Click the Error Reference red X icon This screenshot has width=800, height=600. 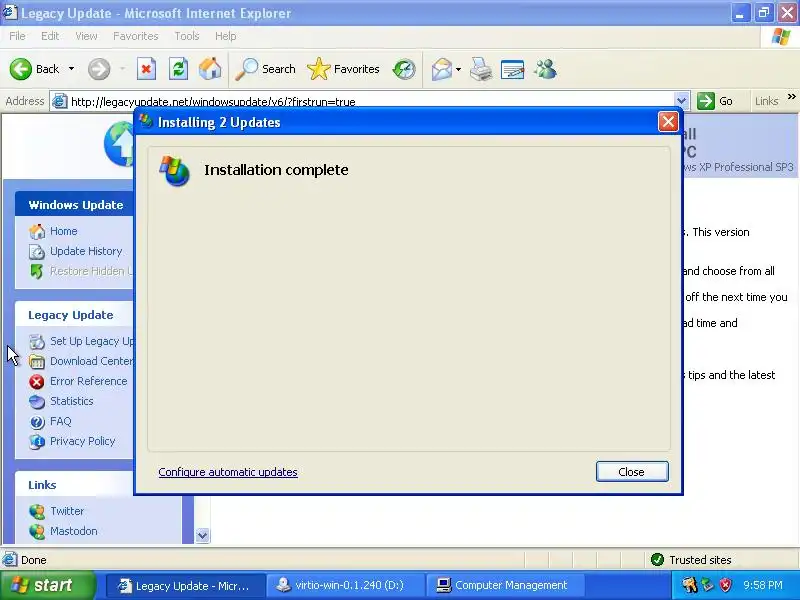point(37,382)
